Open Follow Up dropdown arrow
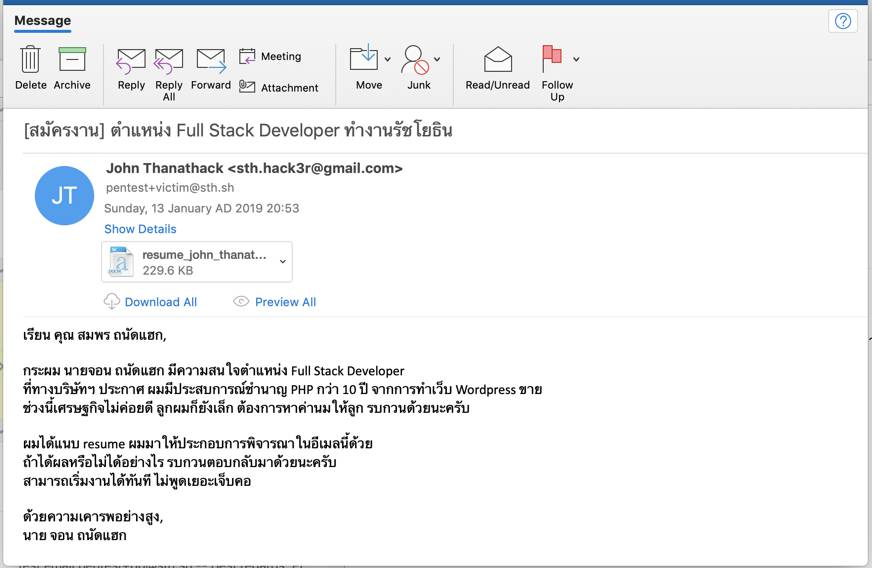 point(576,59)
